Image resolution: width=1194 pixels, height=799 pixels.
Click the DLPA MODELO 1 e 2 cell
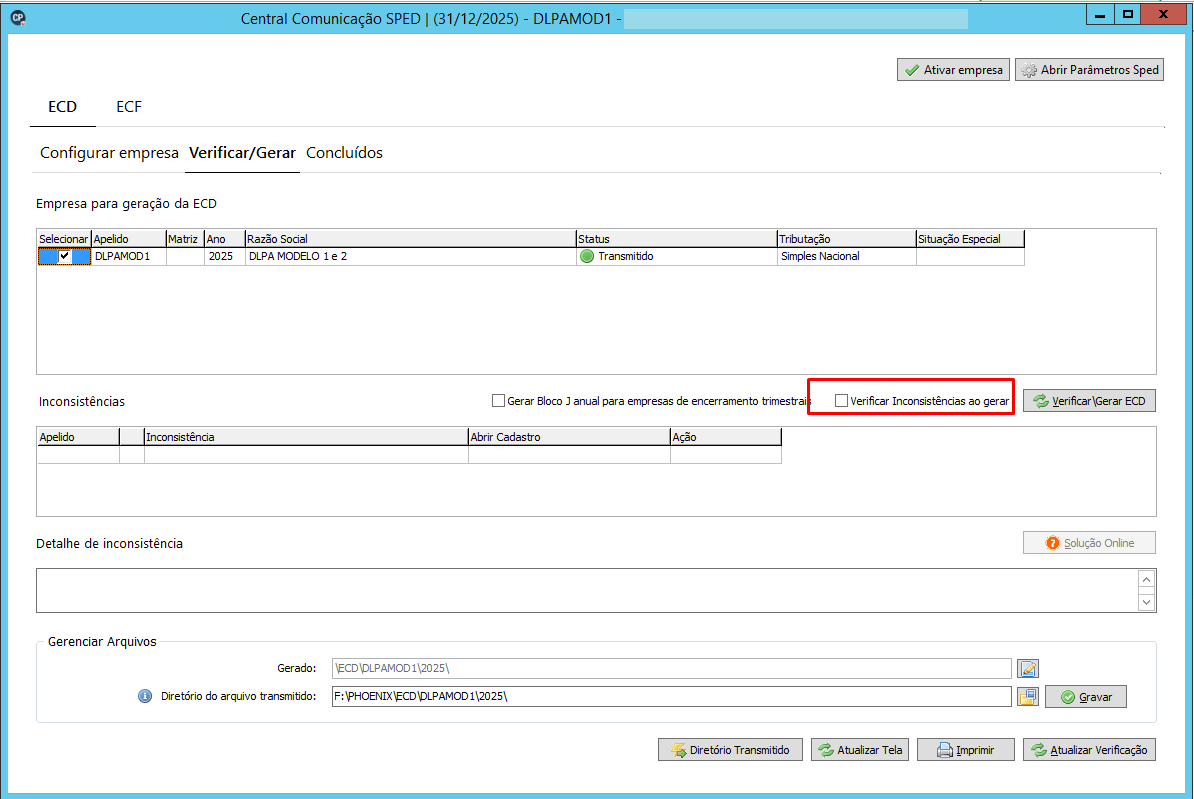pos(410,257)
